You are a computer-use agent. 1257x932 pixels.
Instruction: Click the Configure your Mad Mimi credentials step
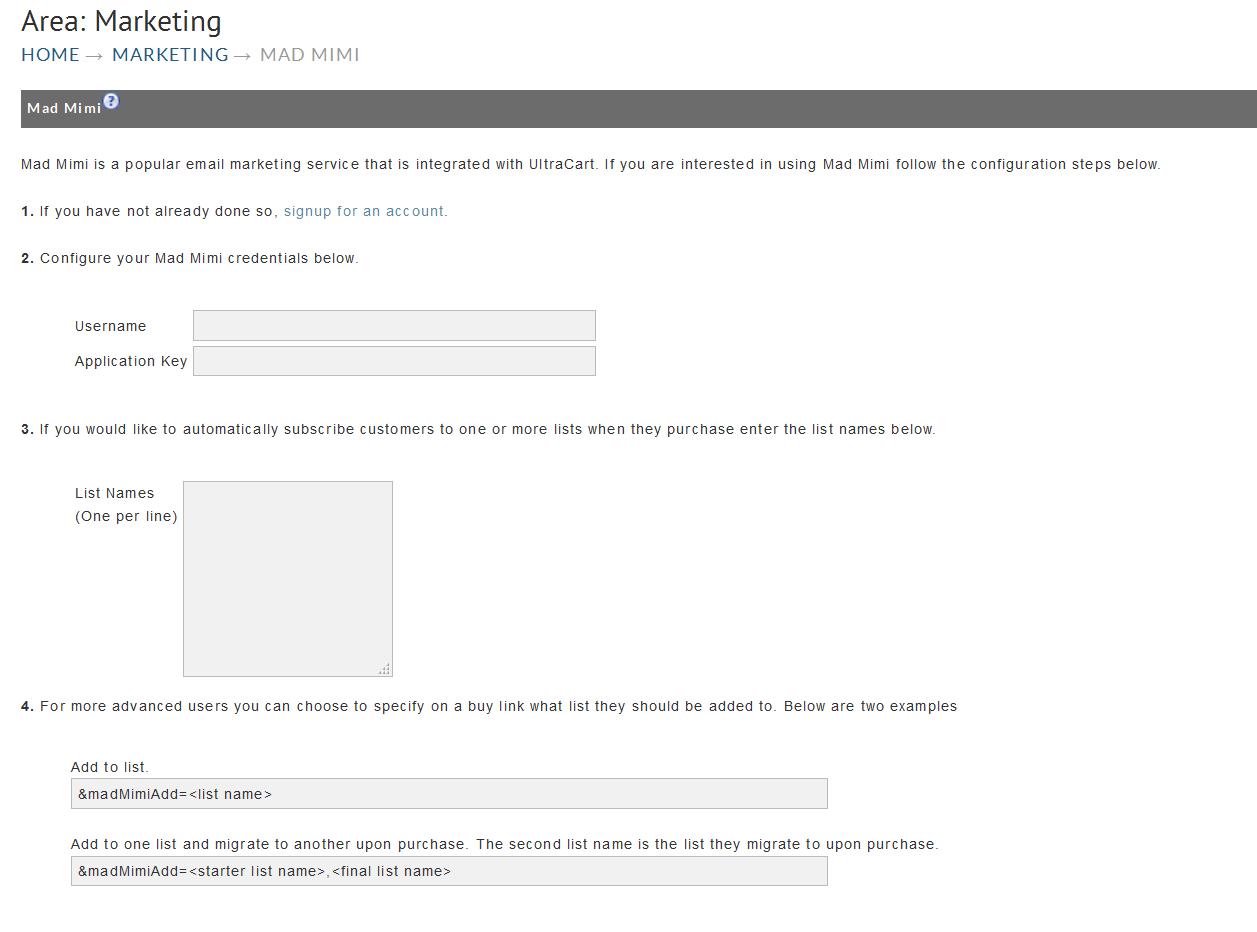point(190,258)
